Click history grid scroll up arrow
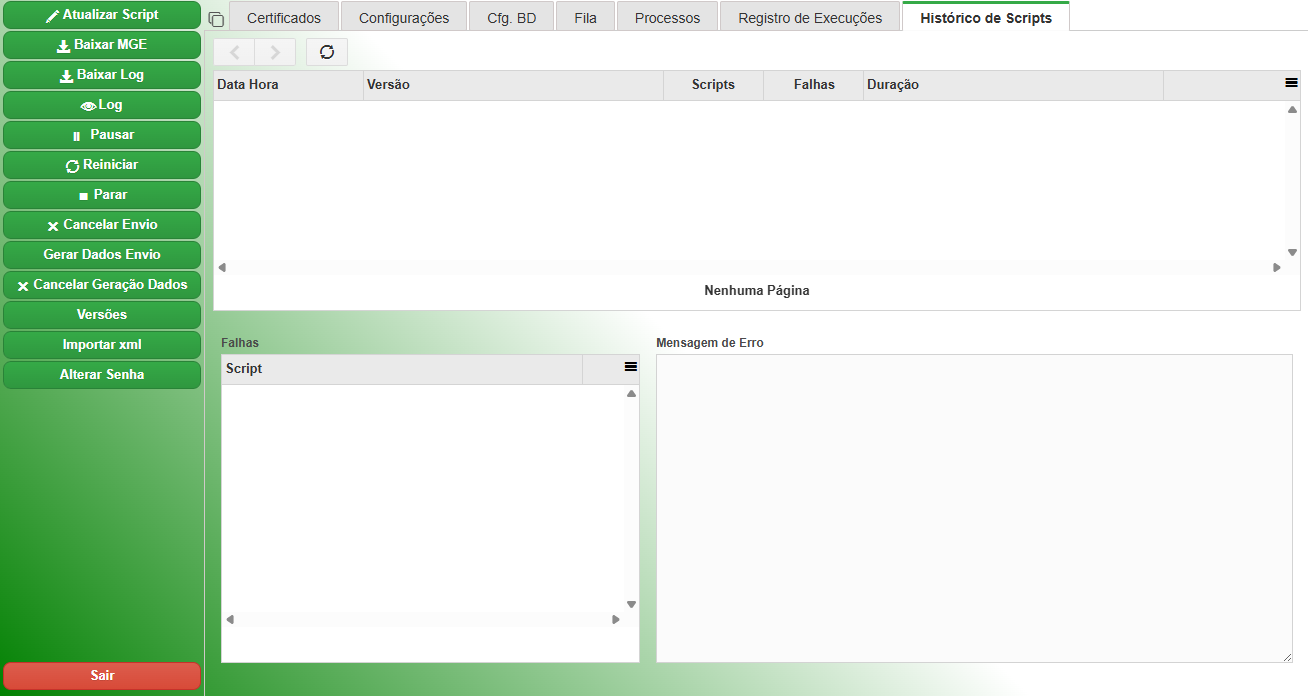The width and height of the screenshot is (1308, 696). tap(1292, 109)
